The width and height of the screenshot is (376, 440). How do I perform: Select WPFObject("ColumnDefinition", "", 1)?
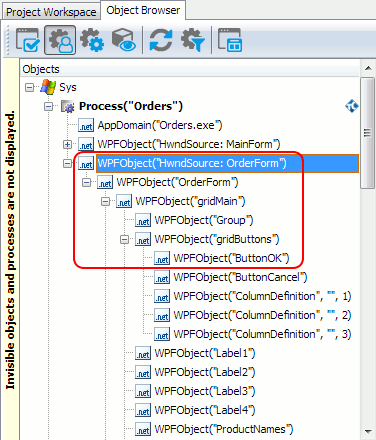pyautogui.click(x=262, y=296)
